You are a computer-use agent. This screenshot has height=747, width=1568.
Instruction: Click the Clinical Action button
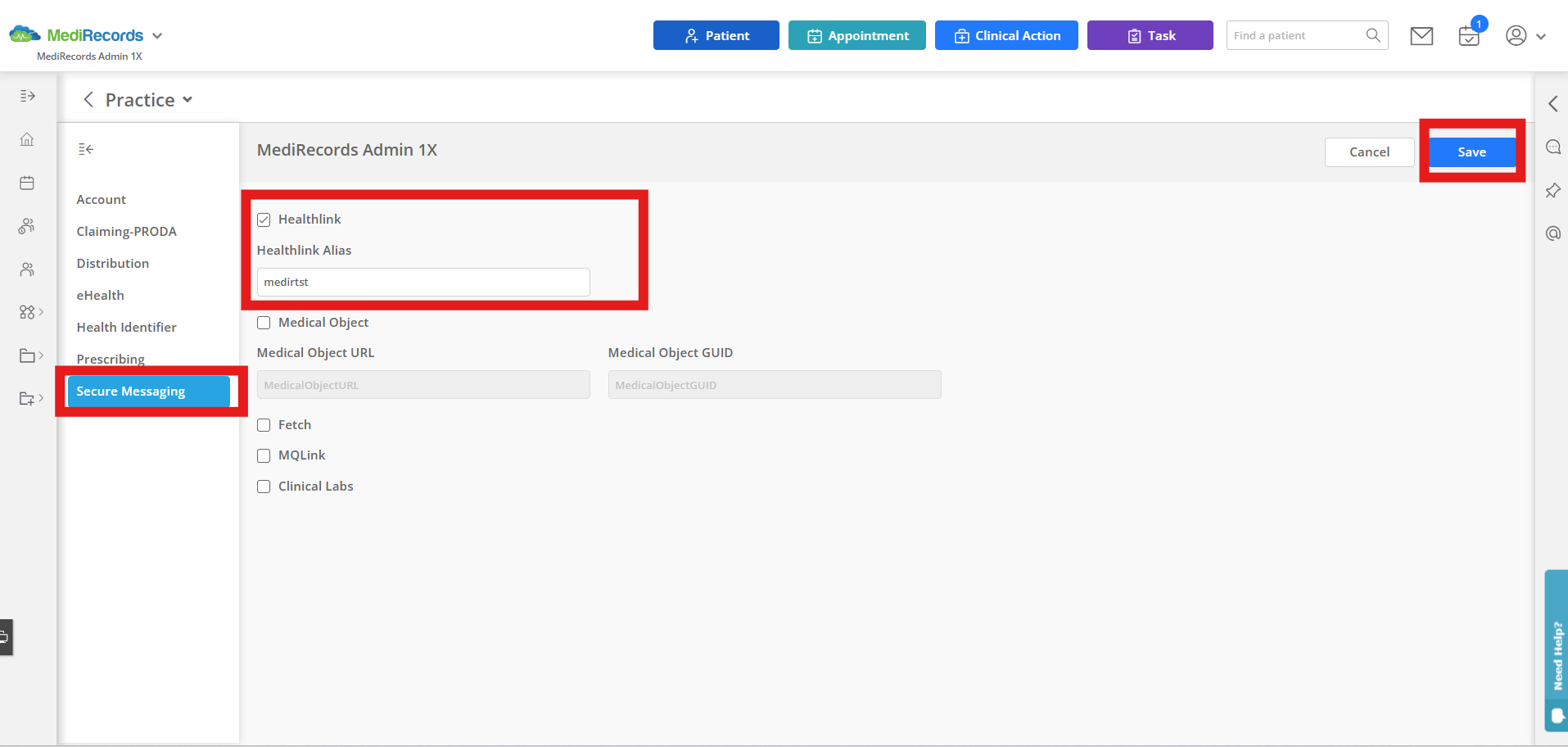tap(1006, 35)
